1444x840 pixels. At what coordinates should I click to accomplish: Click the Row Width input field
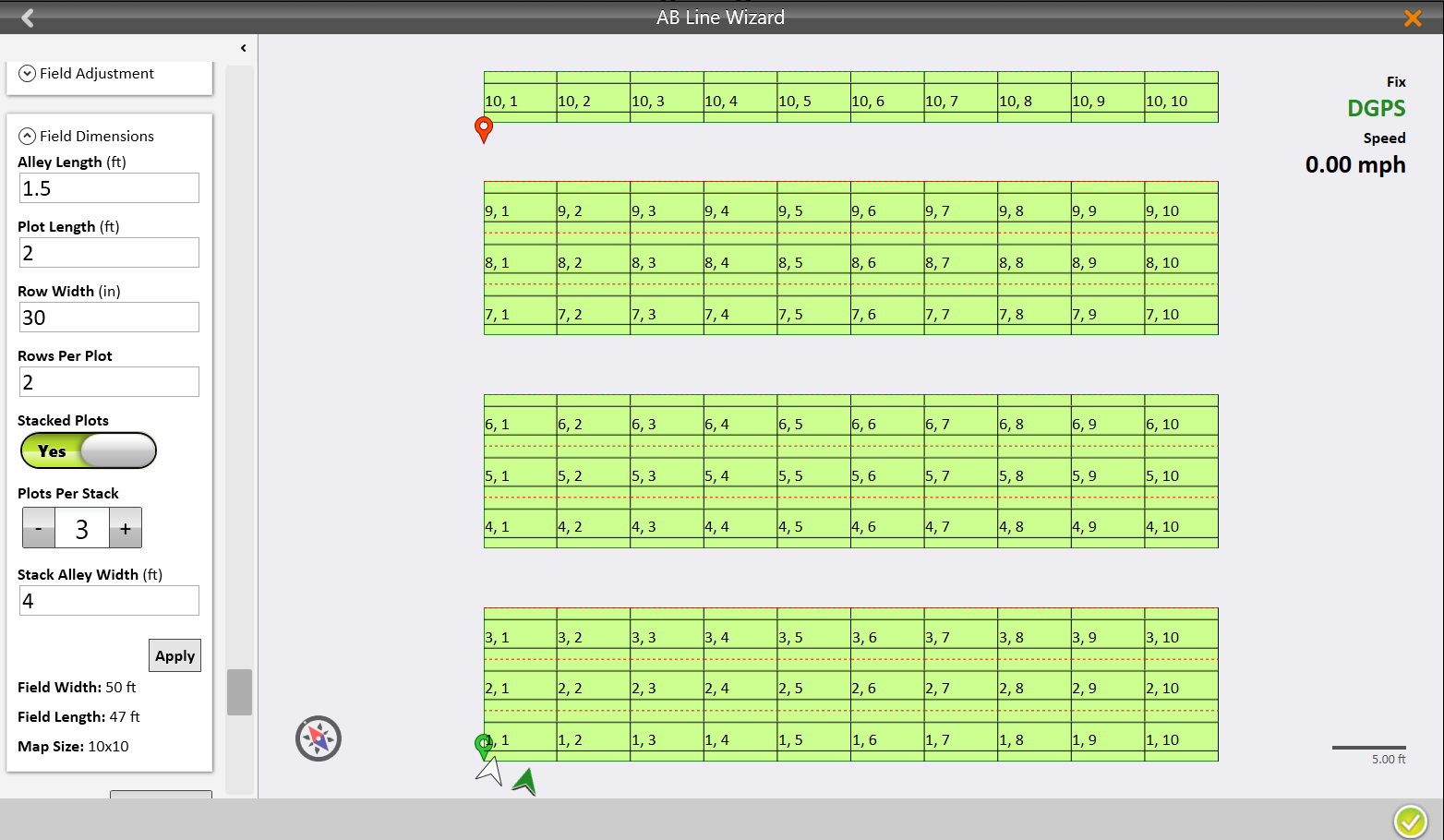109,318
